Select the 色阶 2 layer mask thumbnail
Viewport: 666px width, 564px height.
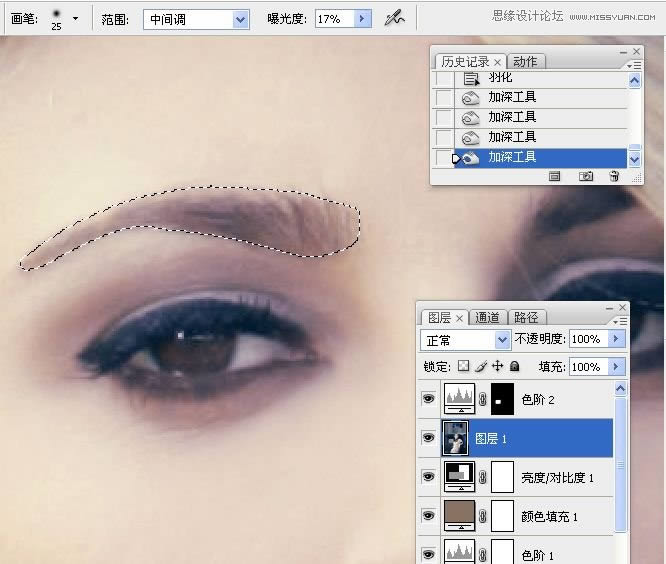504,400
